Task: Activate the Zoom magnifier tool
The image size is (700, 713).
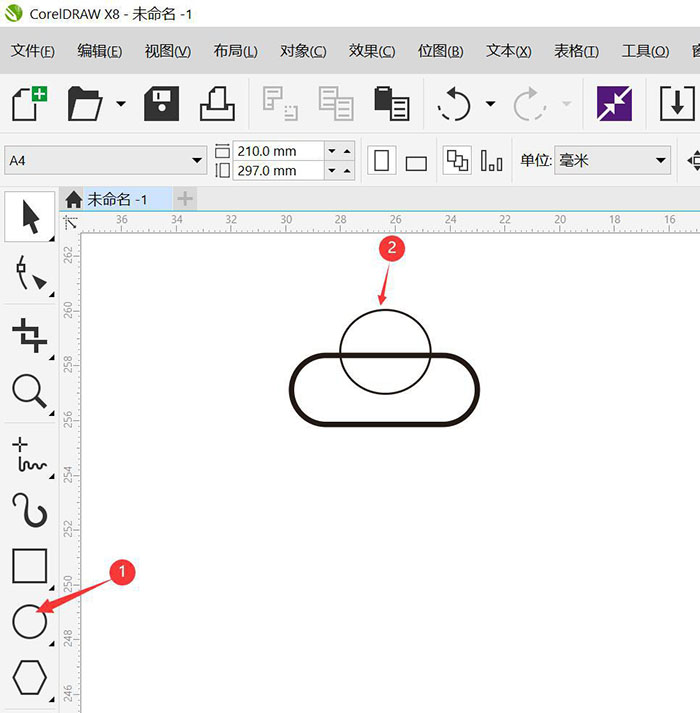Action: [x=30, y=392]
